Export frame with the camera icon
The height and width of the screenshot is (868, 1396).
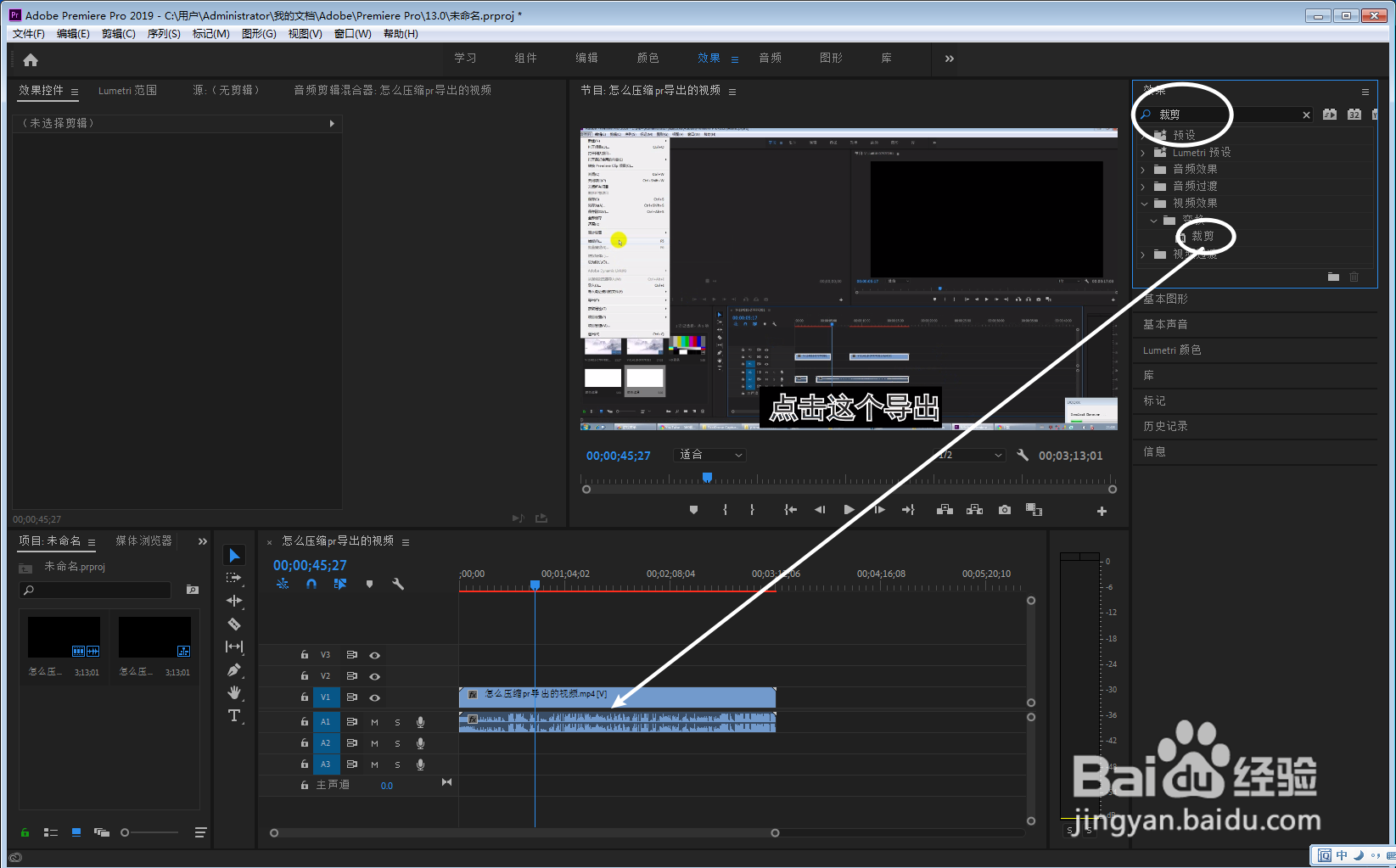(1005, 510)
